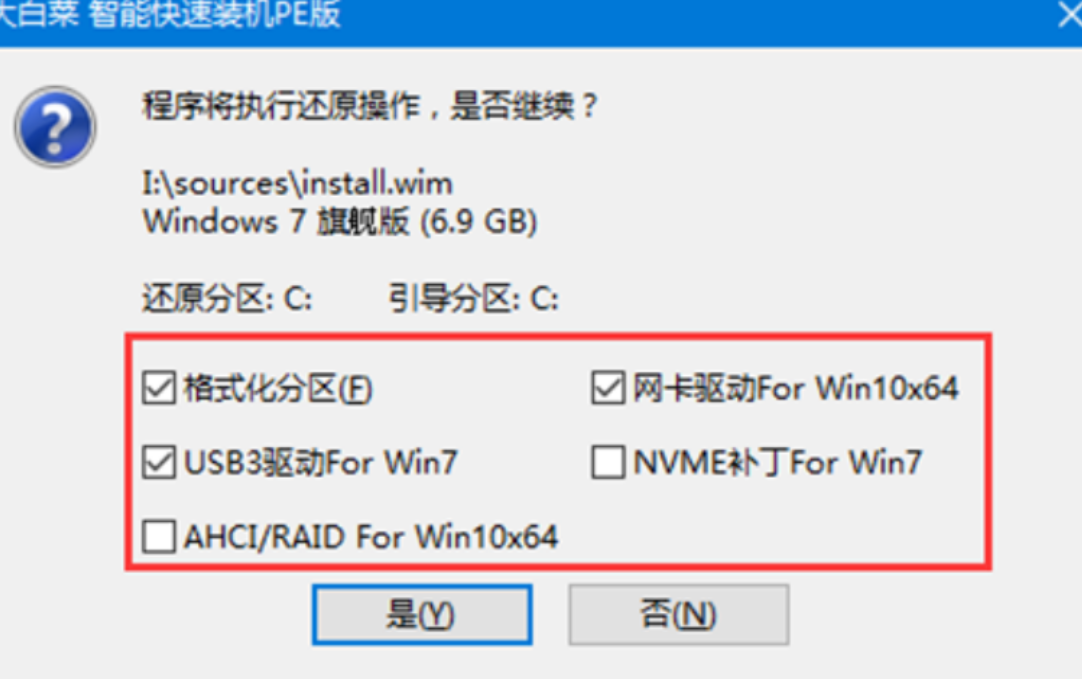
Task: Cancel by clicking the 否(N) button
Action: pos(678,615)
